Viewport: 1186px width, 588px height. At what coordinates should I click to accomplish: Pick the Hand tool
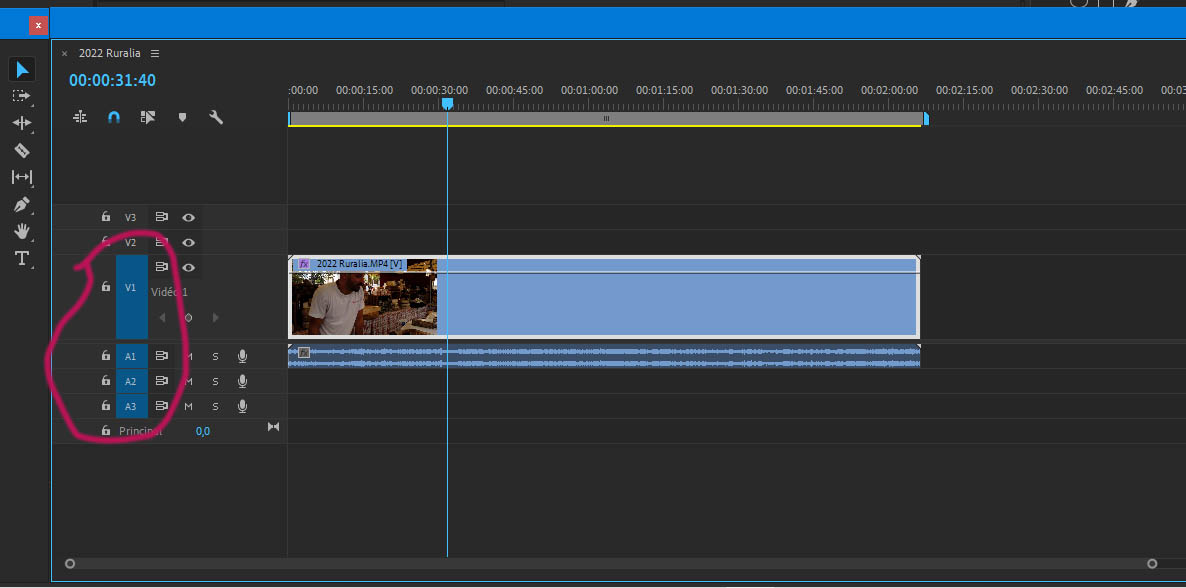coord(21,232)
